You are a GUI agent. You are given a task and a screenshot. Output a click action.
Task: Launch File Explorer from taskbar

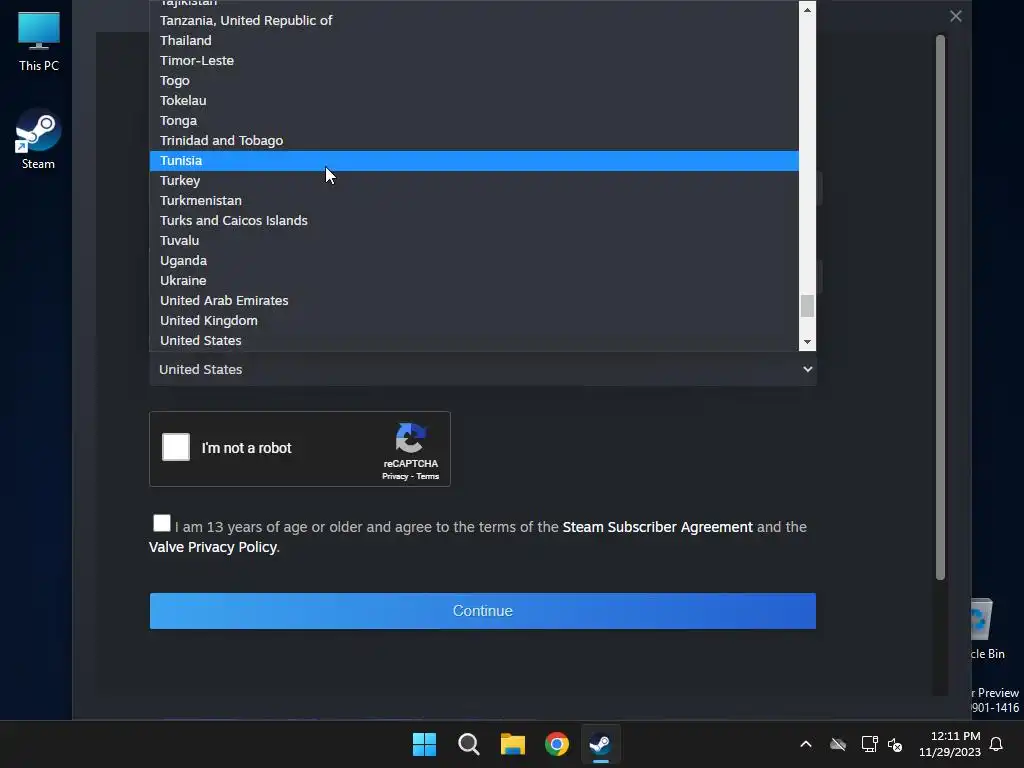[x=513, y=744]
